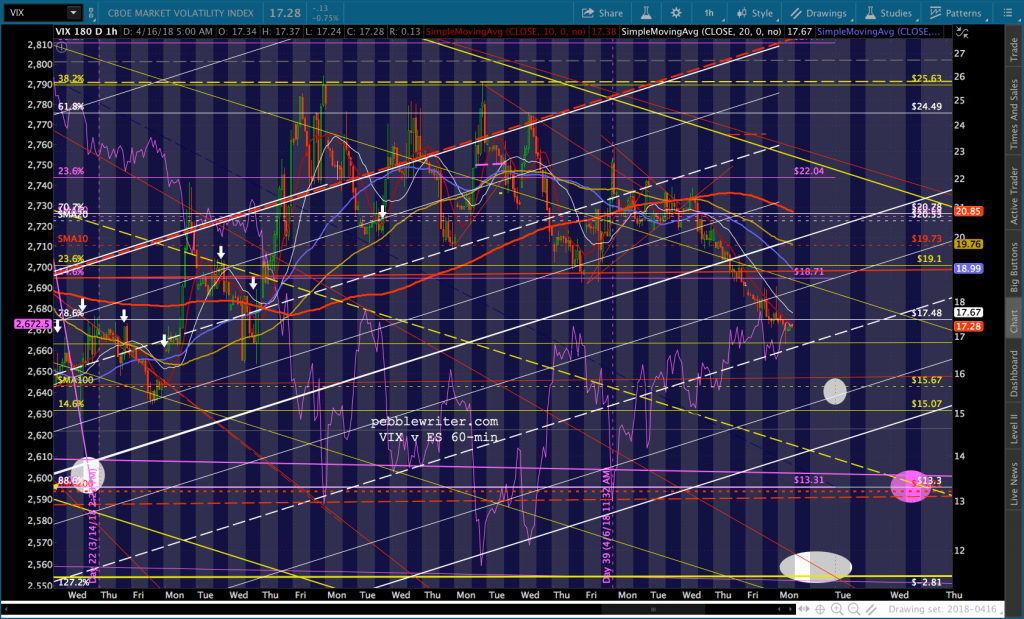Screen dimensions: 1024x619
Task: Click the 17.28 last price in header
Action: (286, 12)
